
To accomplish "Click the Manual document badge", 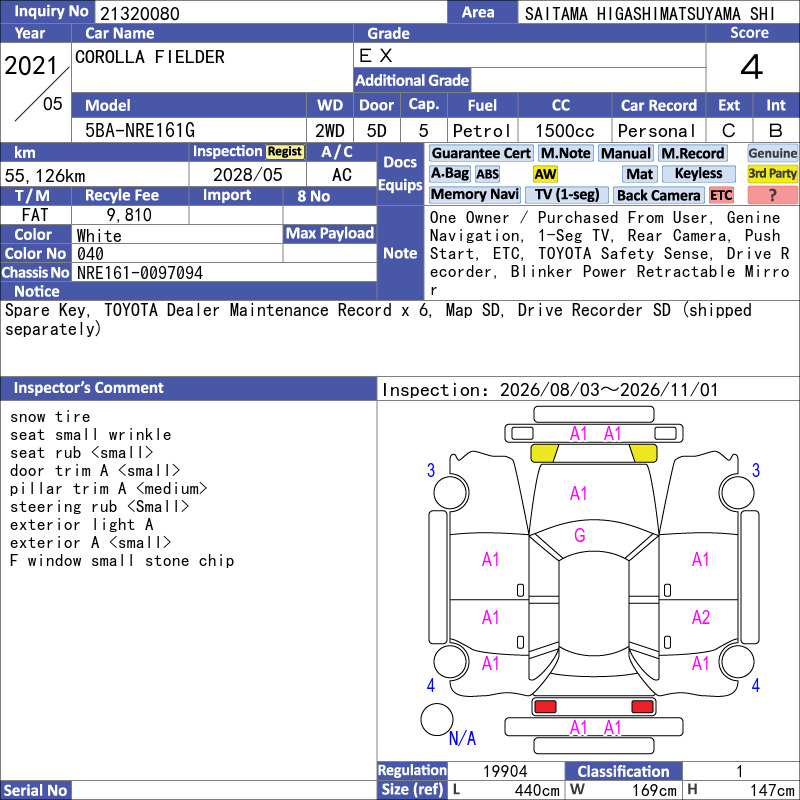I will tap(626, 153).
